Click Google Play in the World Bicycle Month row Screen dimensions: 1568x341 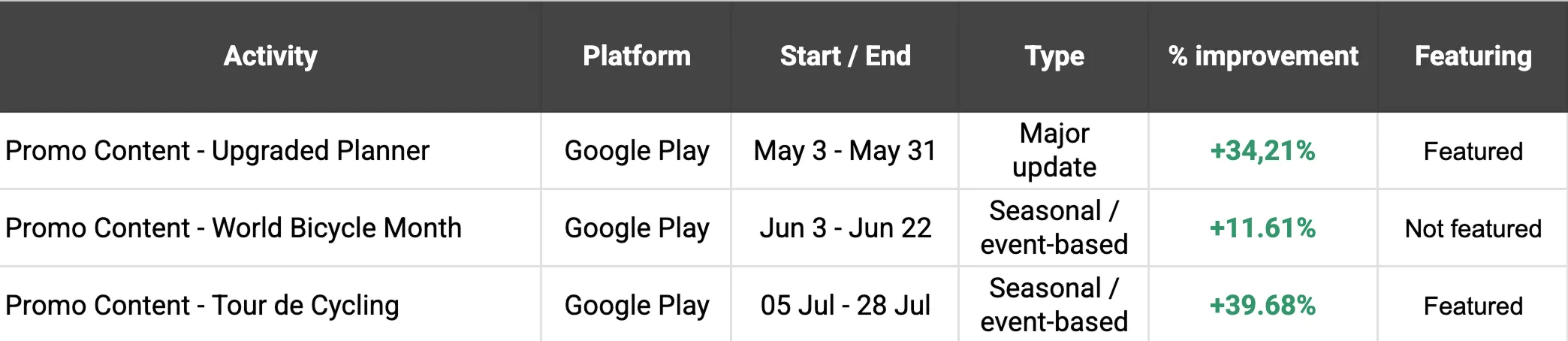(x=636, y=228)
